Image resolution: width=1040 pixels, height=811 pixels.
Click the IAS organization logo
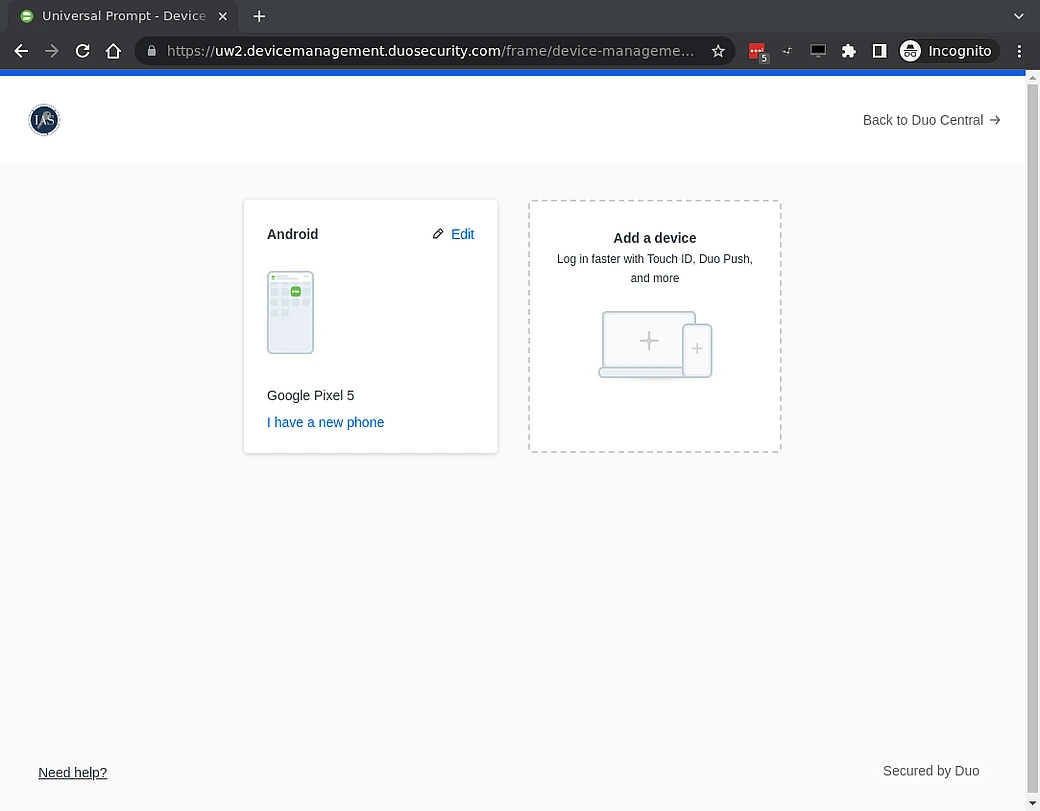[44, 120]
